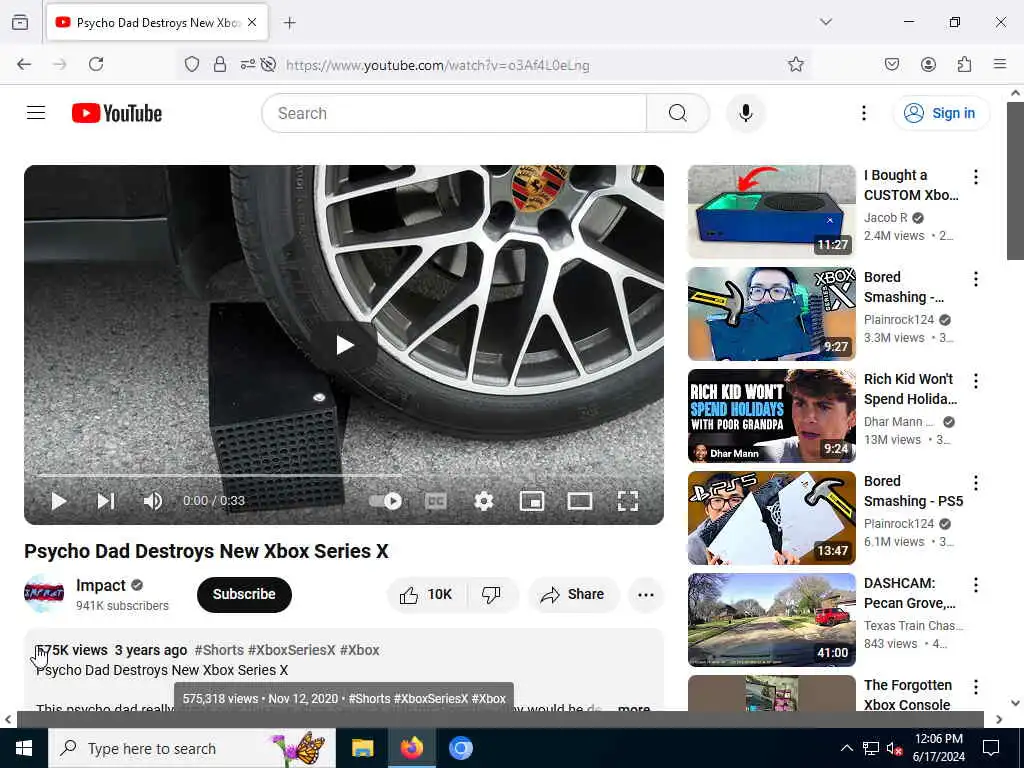Open the list all tabs chevron

pyautogui.click(x=825, y=22)
